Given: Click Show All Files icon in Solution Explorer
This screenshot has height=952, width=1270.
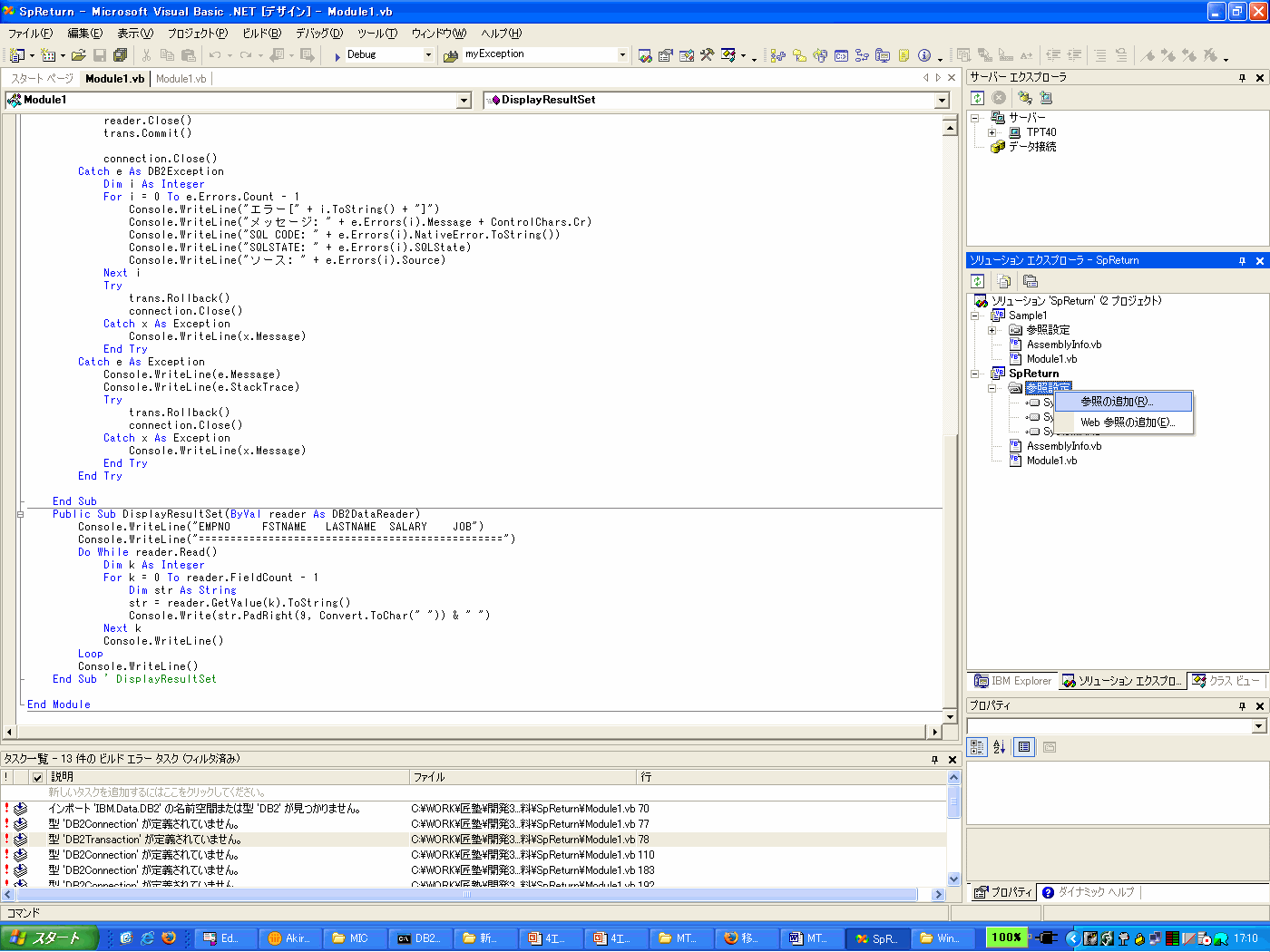Looking at the screenshot, I should (1004, 281).
